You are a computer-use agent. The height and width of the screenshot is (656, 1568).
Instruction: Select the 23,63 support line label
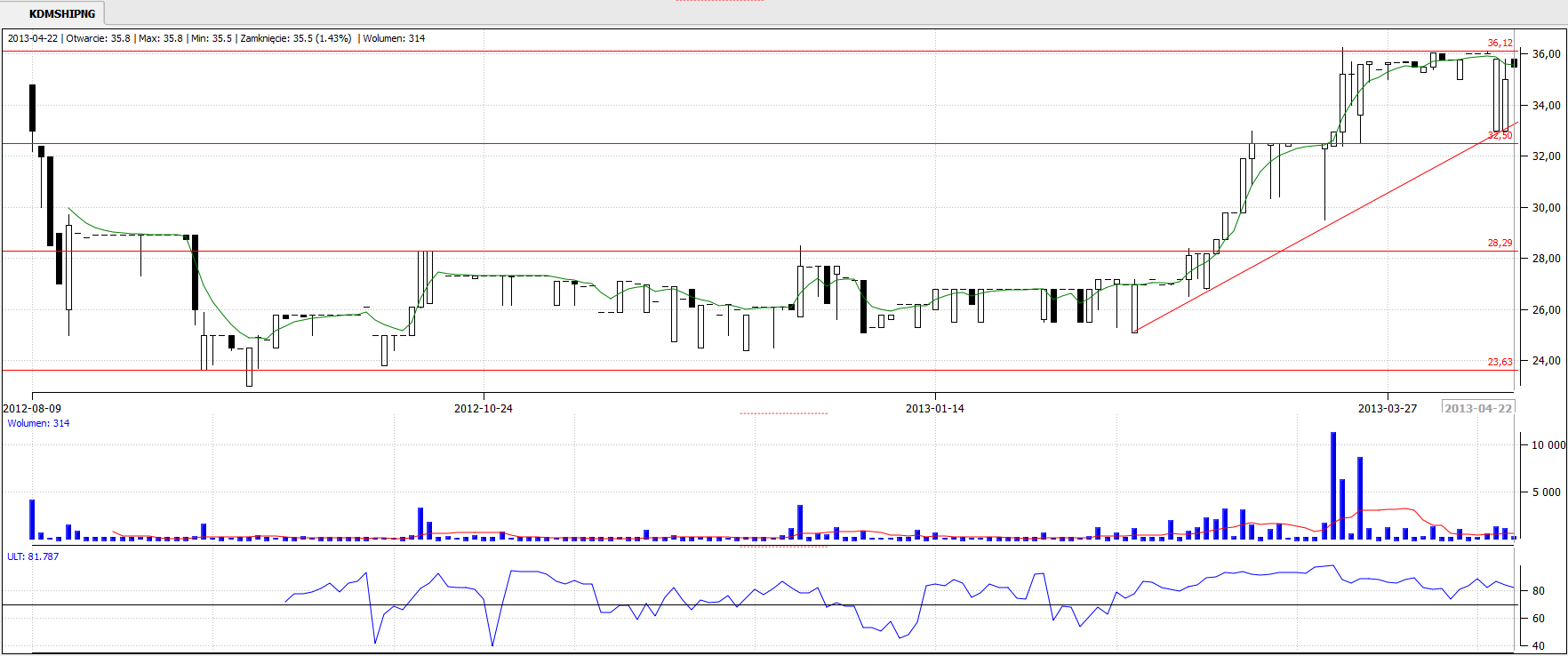(1500, 362)
